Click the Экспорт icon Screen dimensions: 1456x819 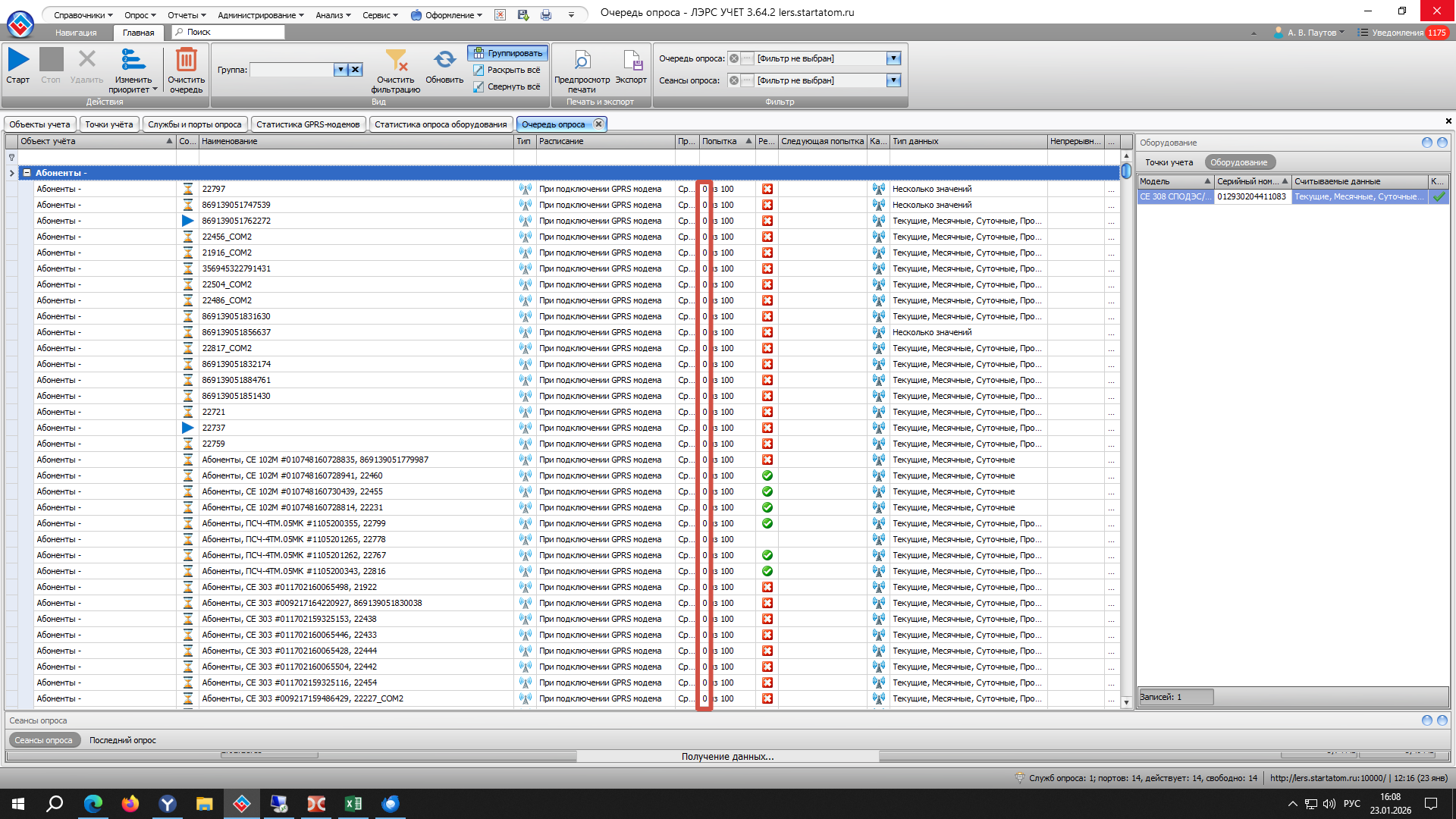coord(631,60)
